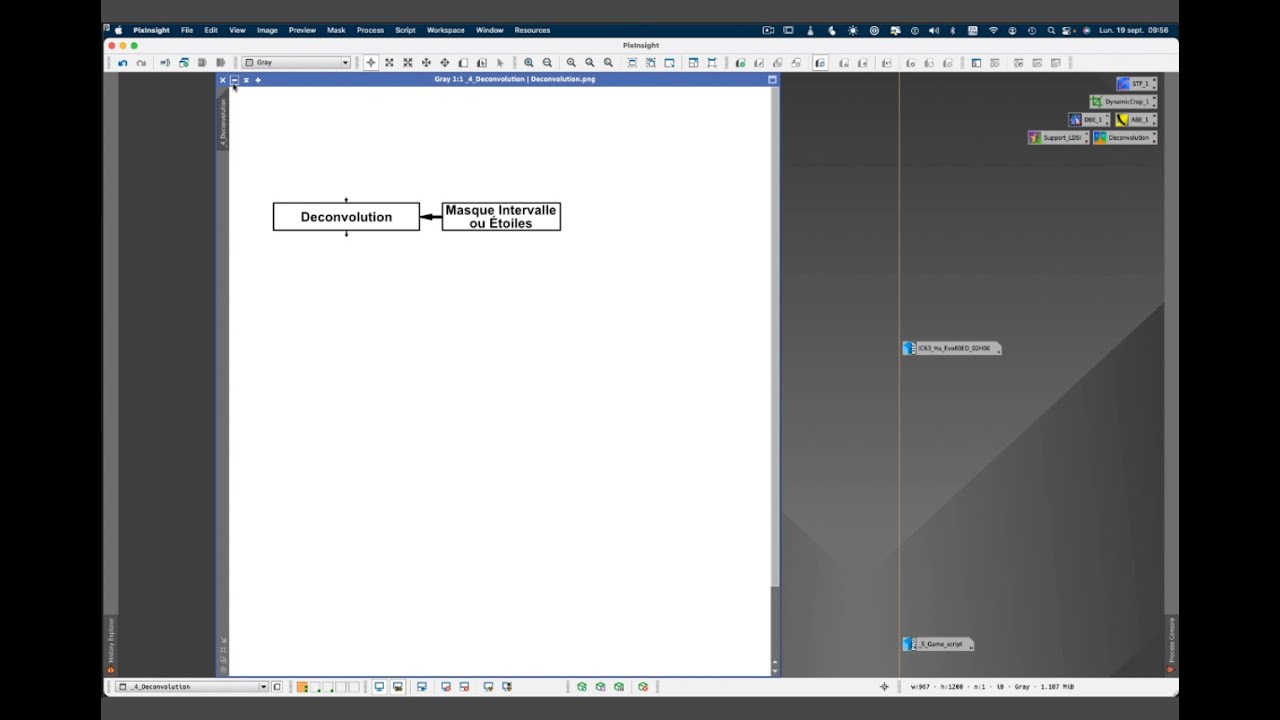Click the Deconvolution box in the diagram

coord(346,217)
